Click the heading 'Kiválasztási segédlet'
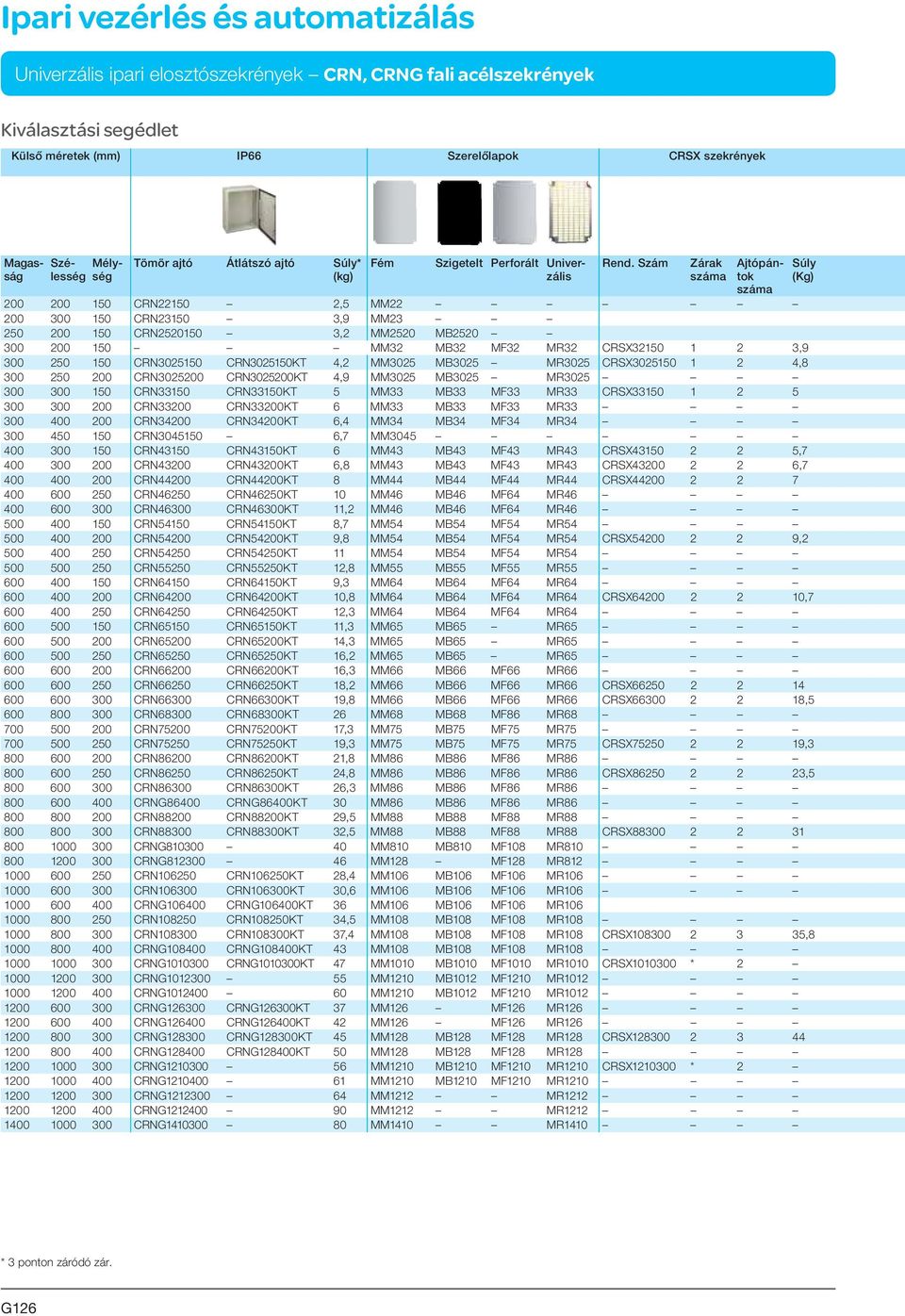 coord(90,130)
